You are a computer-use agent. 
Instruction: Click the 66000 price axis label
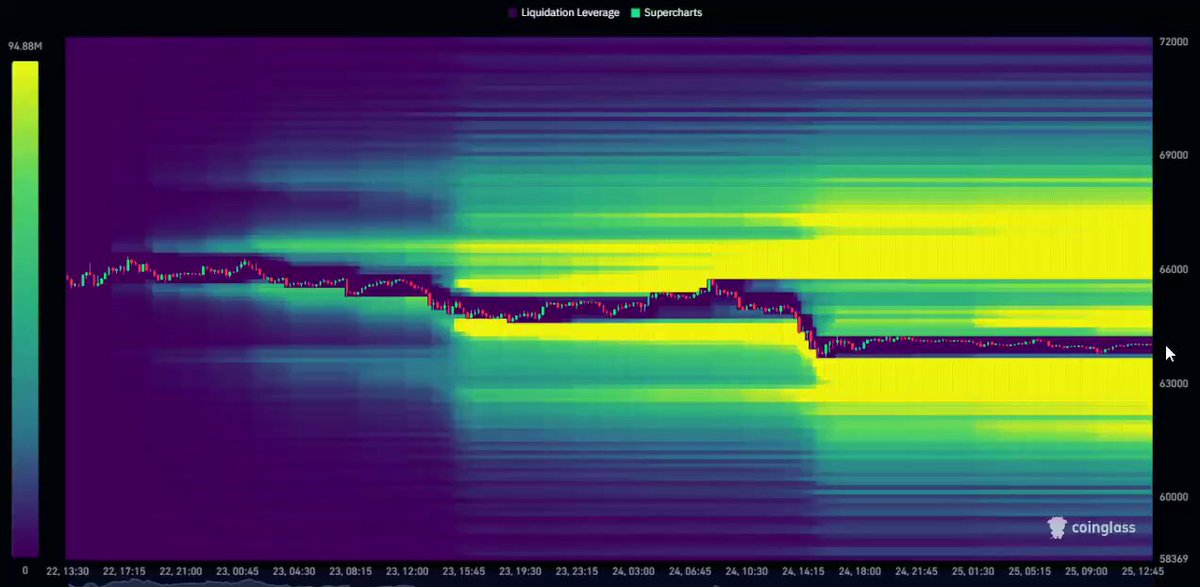point(1173,270)
